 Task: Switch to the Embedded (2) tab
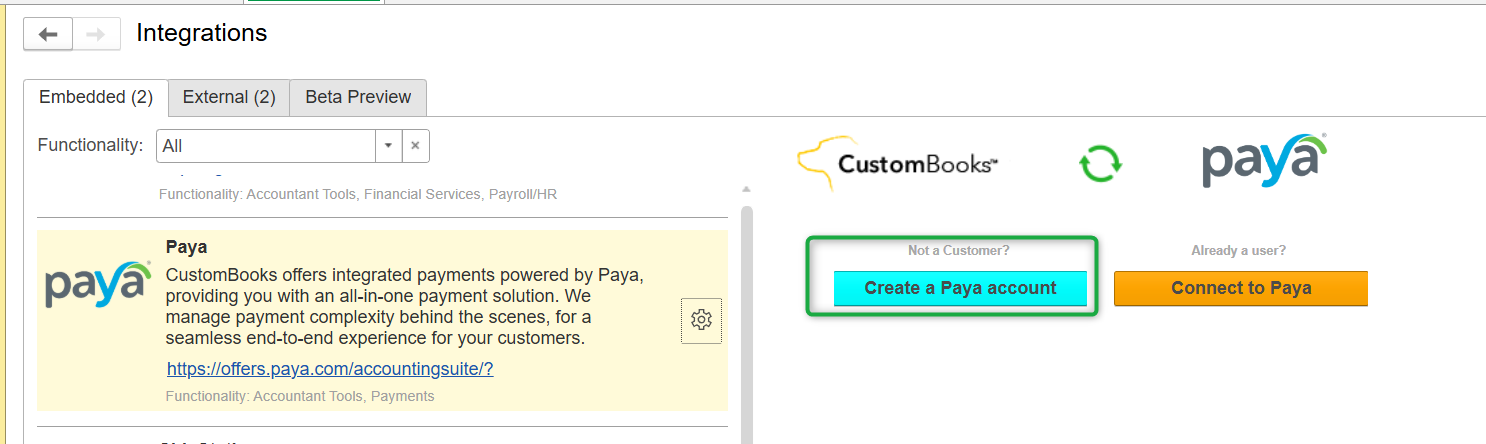click(x=96, y=98)
